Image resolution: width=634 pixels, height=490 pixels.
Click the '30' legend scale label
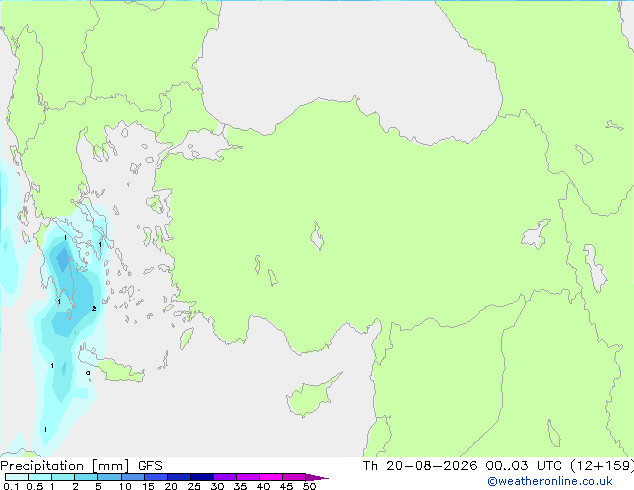click(217, 486)
